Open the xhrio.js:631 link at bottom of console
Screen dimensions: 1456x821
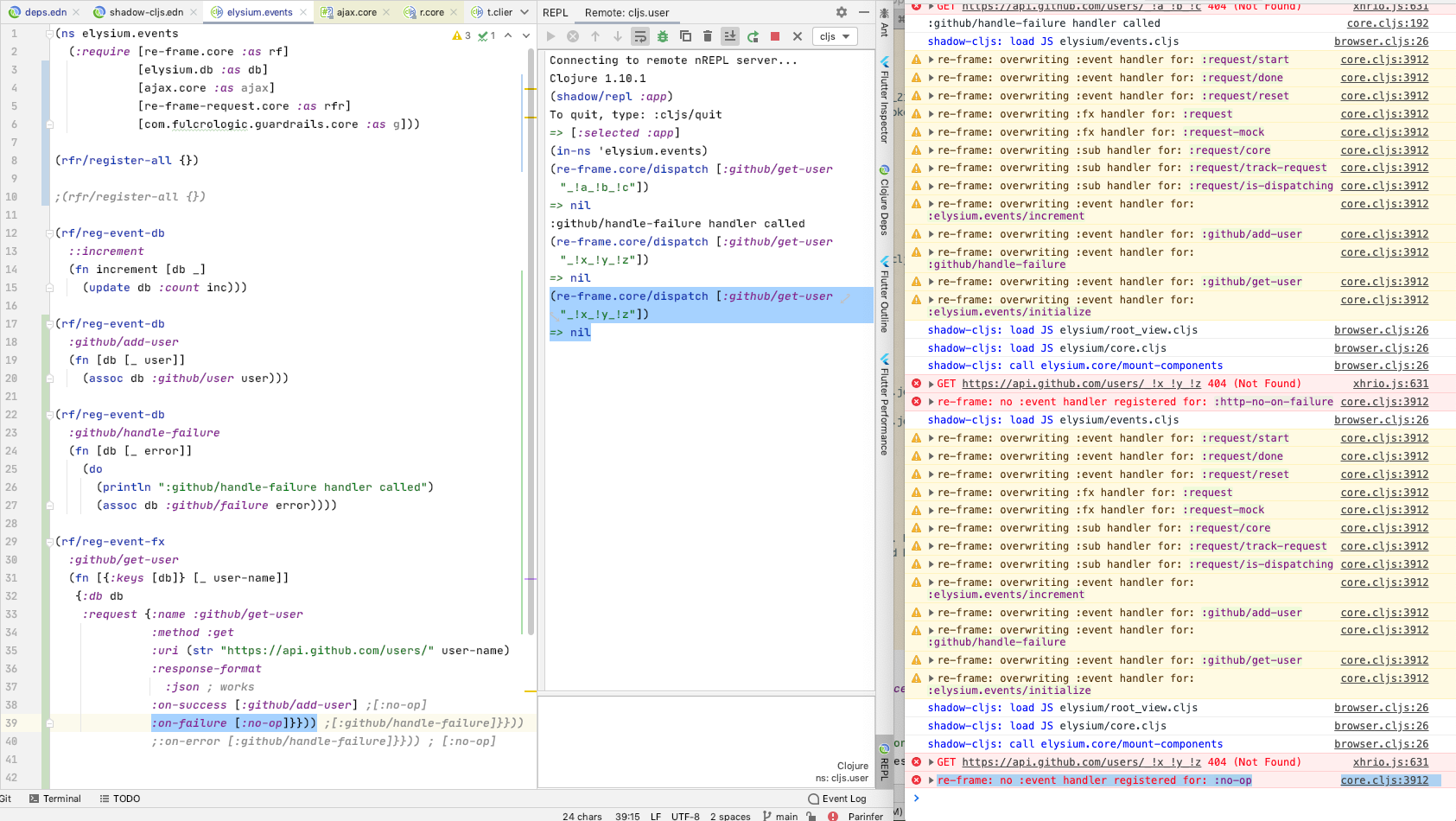pos(1390,762)
